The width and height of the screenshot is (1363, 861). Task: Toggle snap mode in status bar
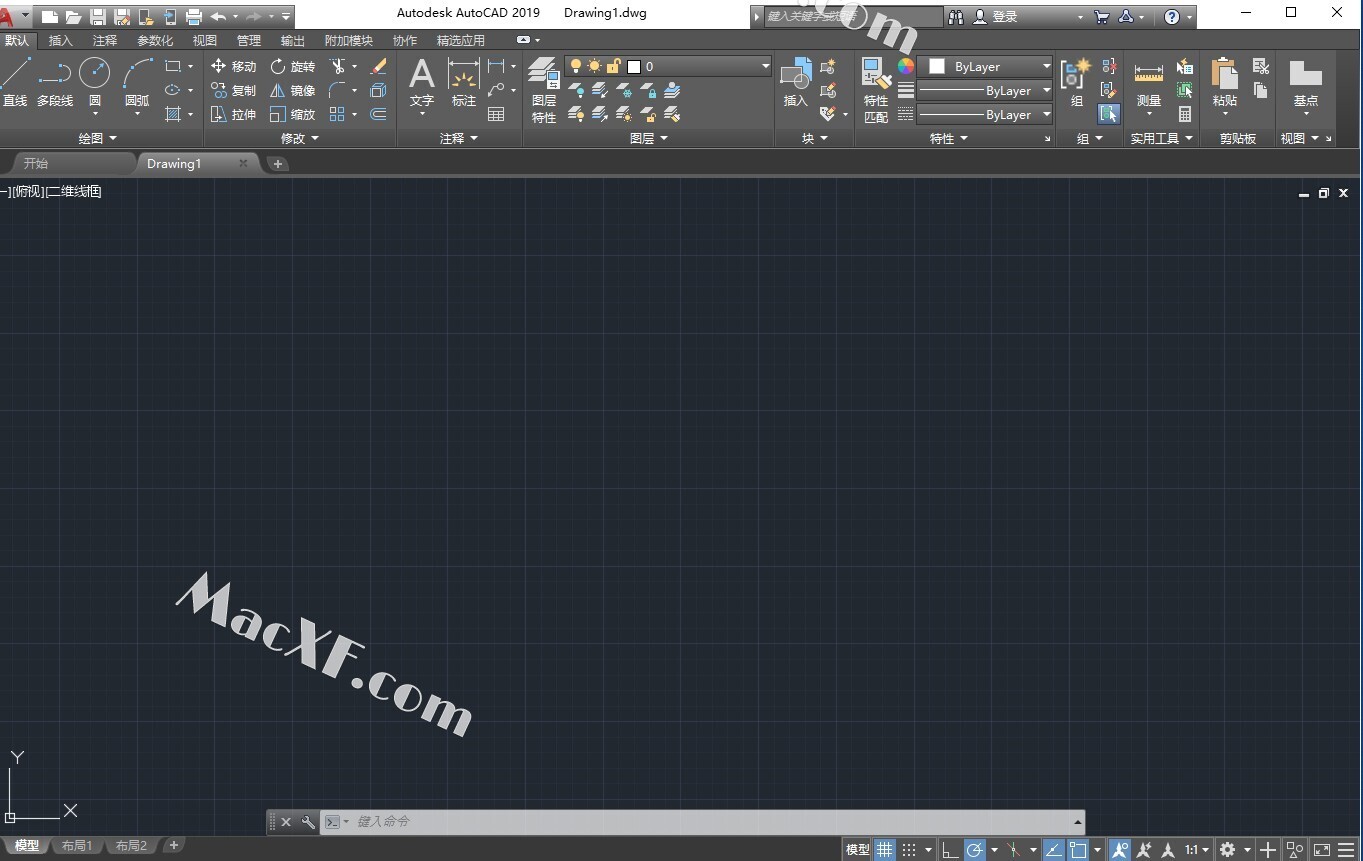tap(909, 850)
